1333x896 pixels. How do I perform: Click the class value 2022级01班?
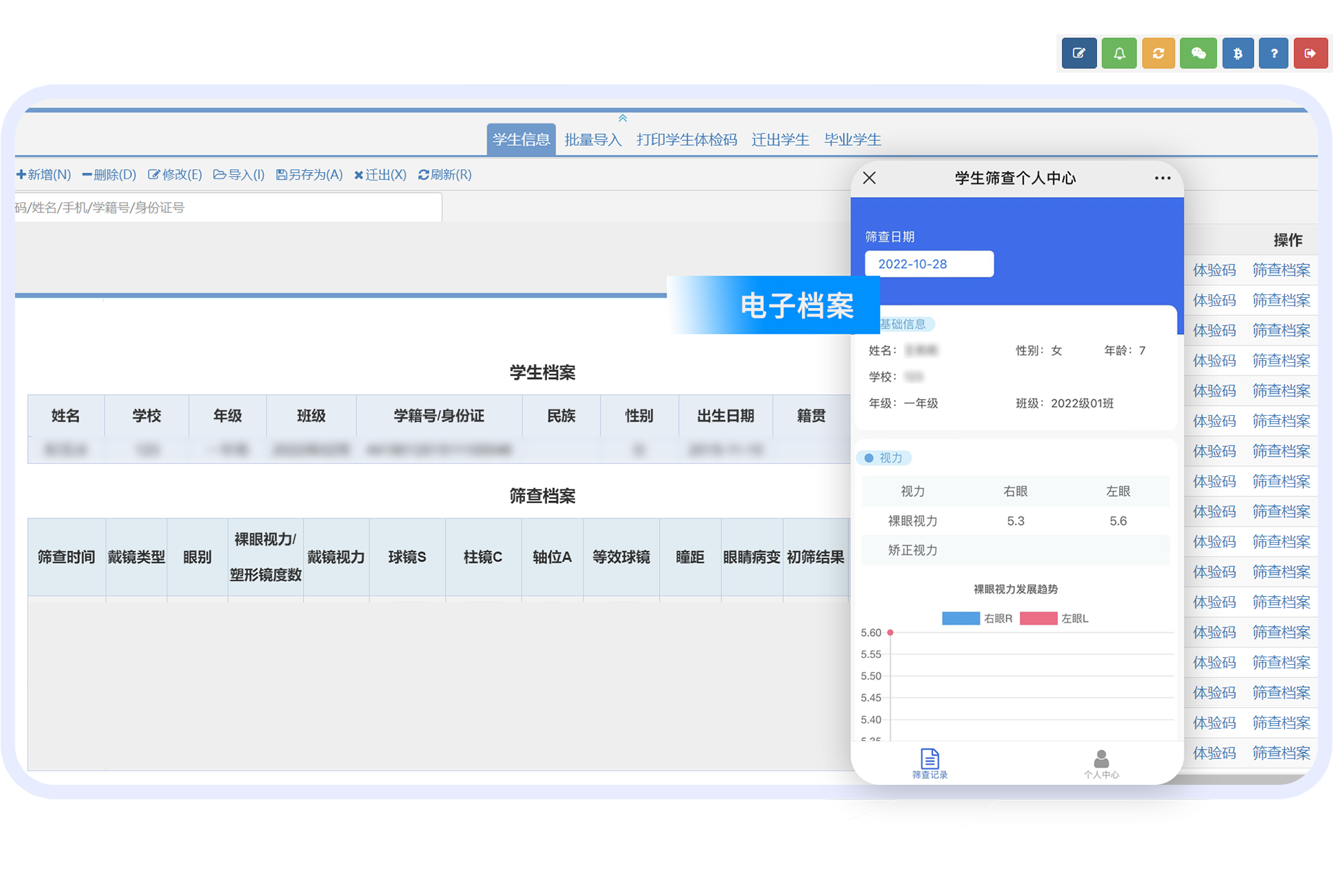point(1082,403)
